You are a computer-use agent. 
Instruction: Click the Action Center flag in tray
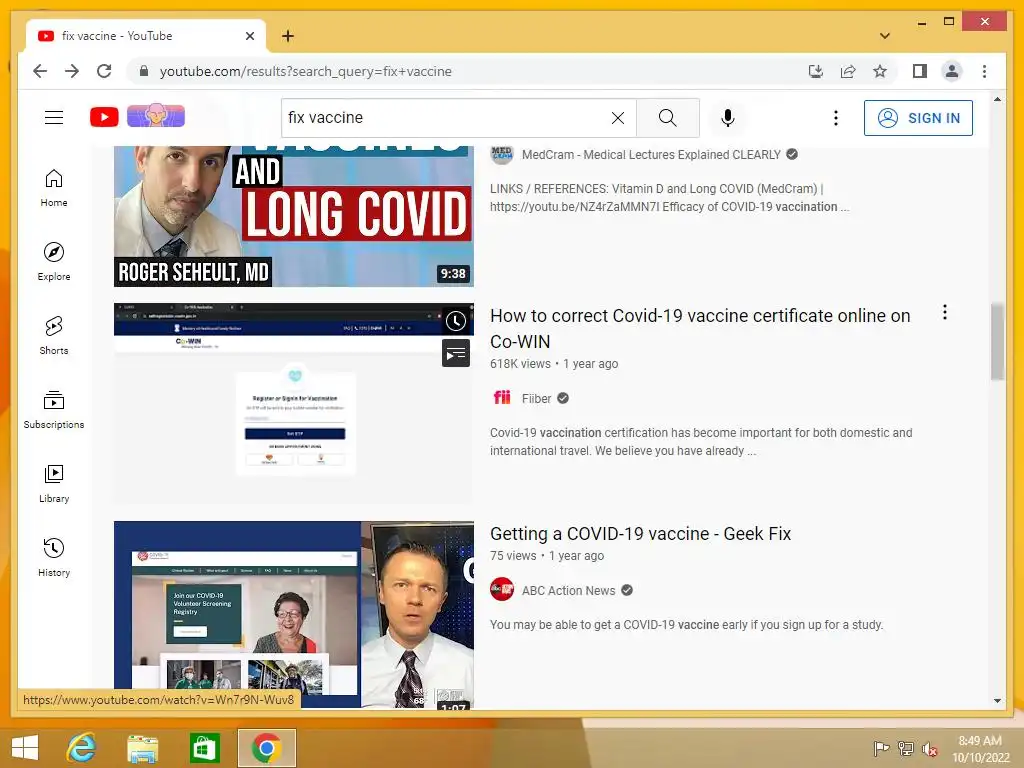(x=881, y=749)
